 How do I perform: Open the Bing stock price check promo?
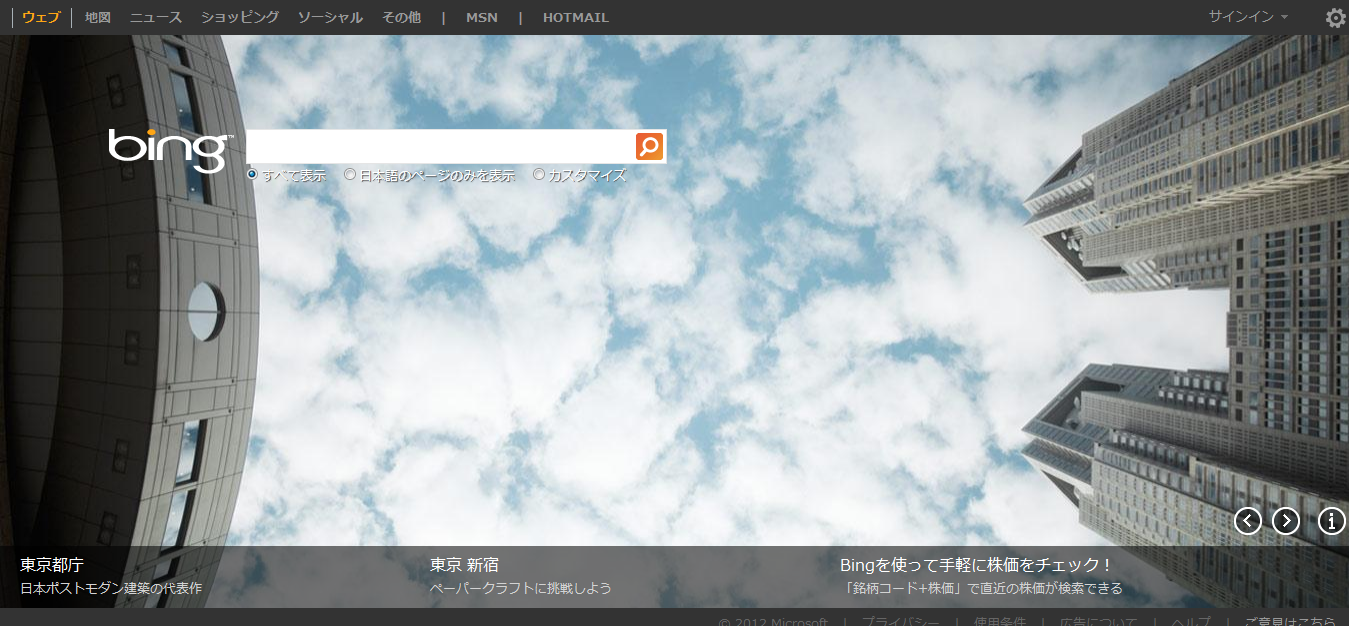[976, 565]
